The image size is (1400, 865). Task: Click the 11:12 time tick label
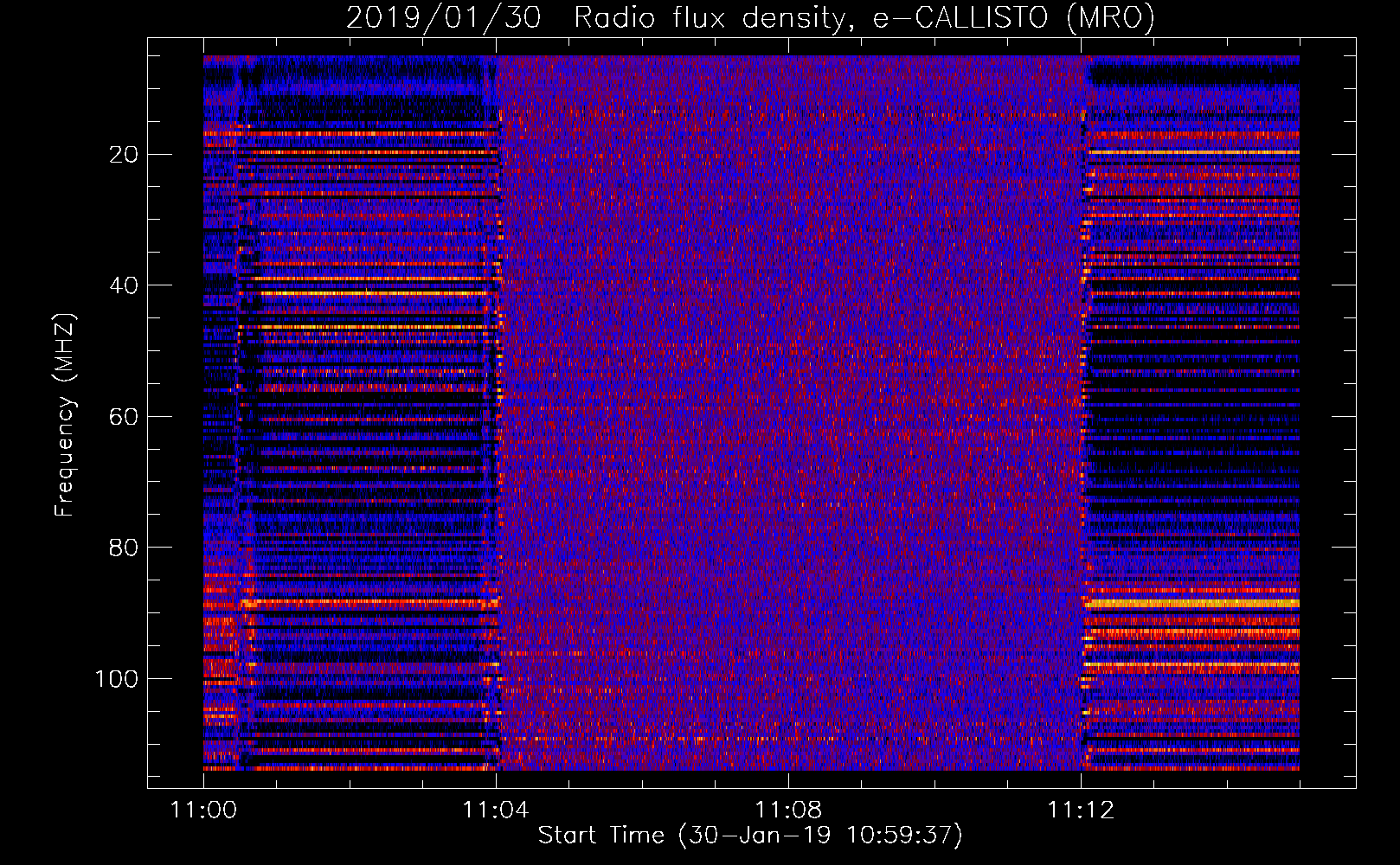[1081, 811]
